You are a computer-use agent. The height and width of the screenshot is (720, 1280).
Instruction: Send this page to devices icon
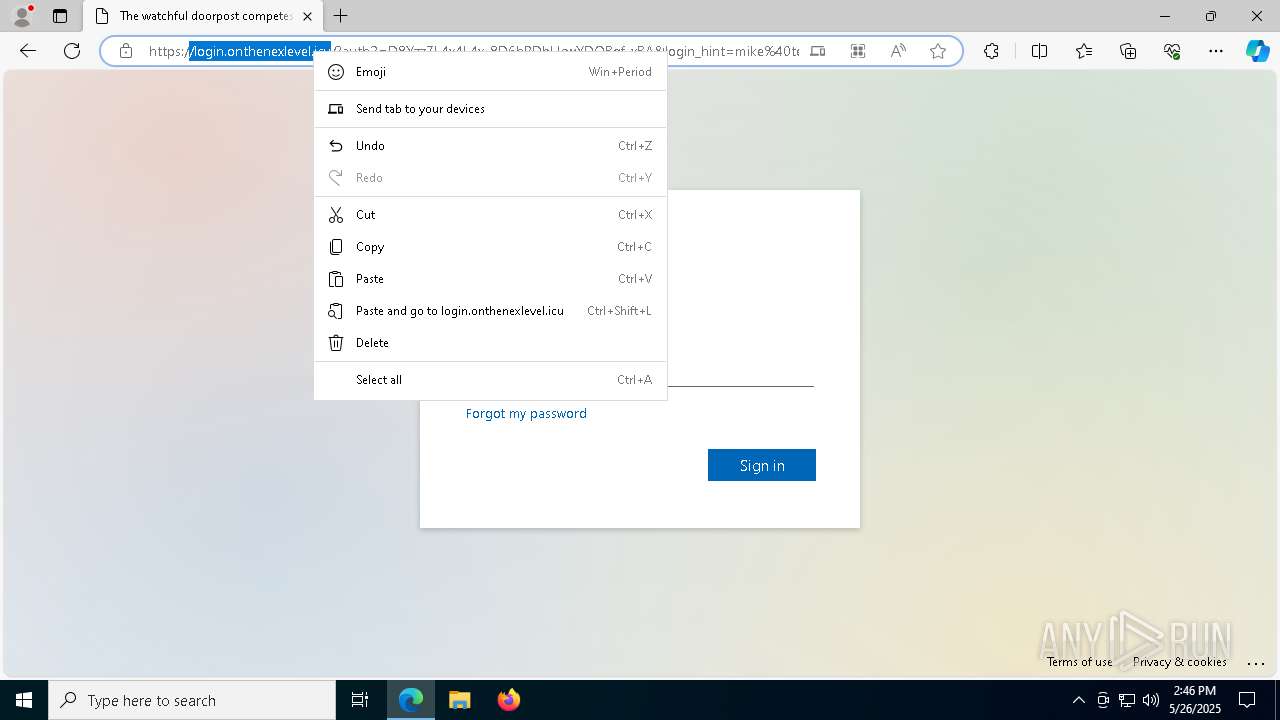click(818, 51)
